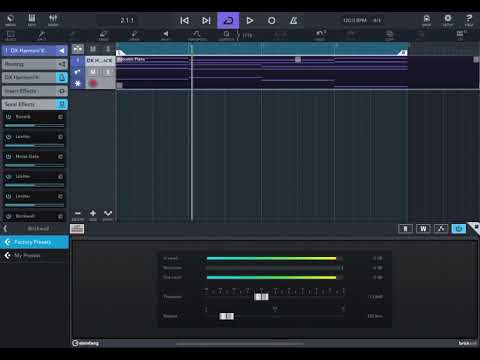Arm the DX HarmonX track for recording

[x=93, y=83]
